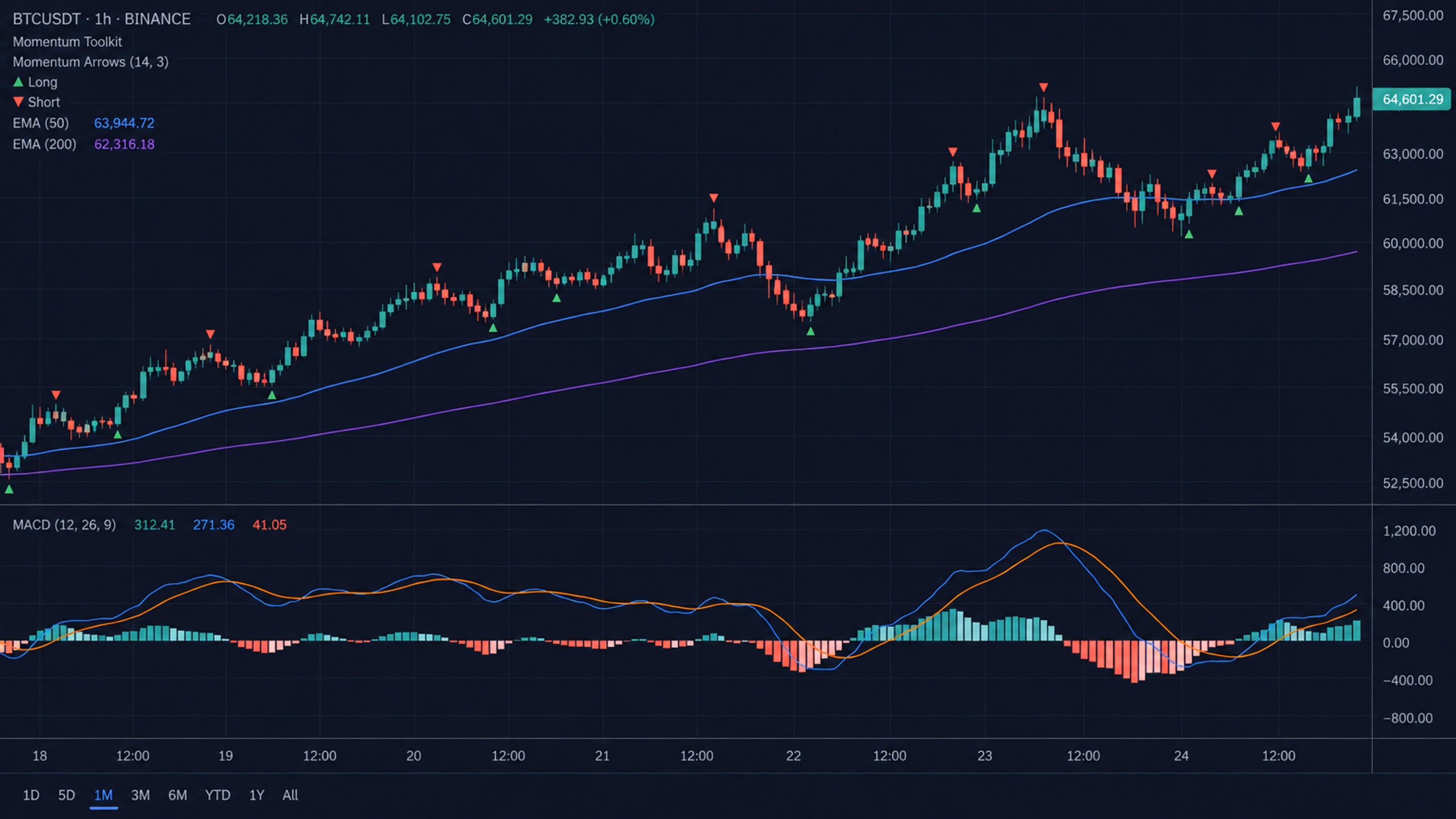Select the 3M time range

[140, 795]
